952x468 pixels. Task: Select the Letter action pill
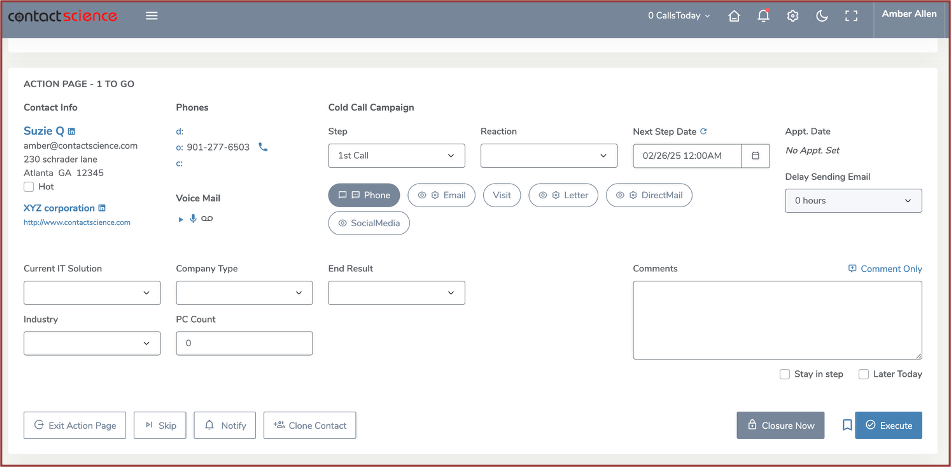click(563, 195)
